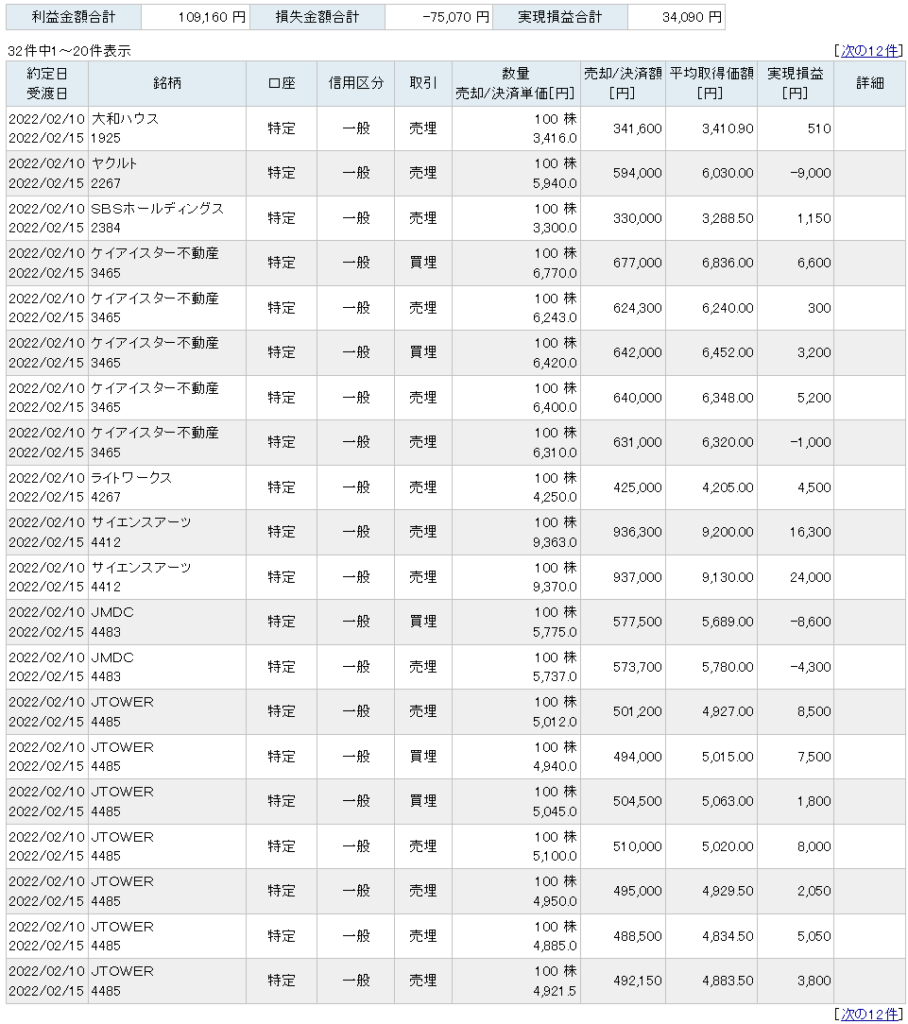Select realized profit value 16,300
Image resolution: width=908 pixels, height=1024 pixels.
[810, 532]
